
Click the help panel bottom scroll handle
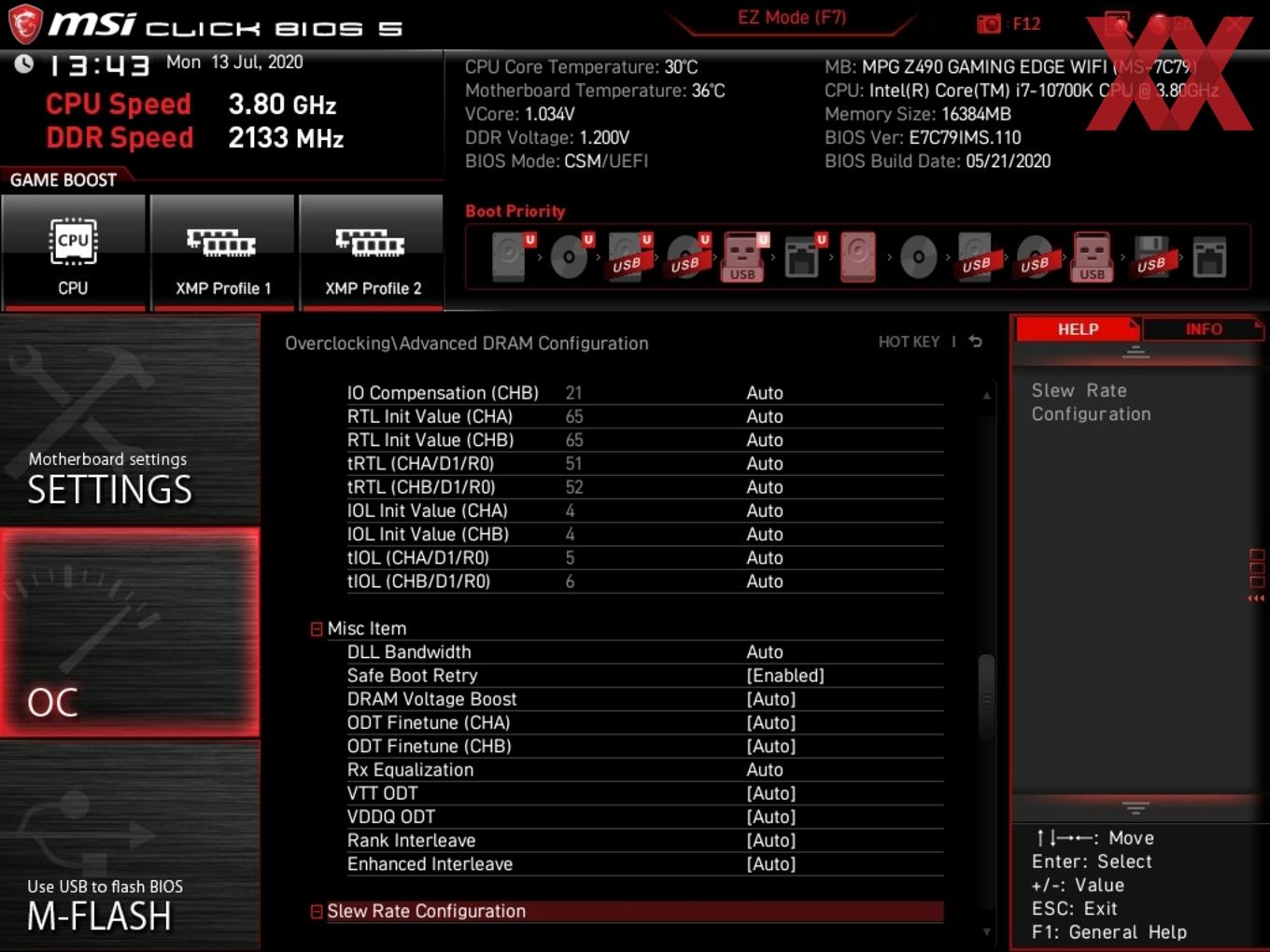click(x=1136, y=807)
